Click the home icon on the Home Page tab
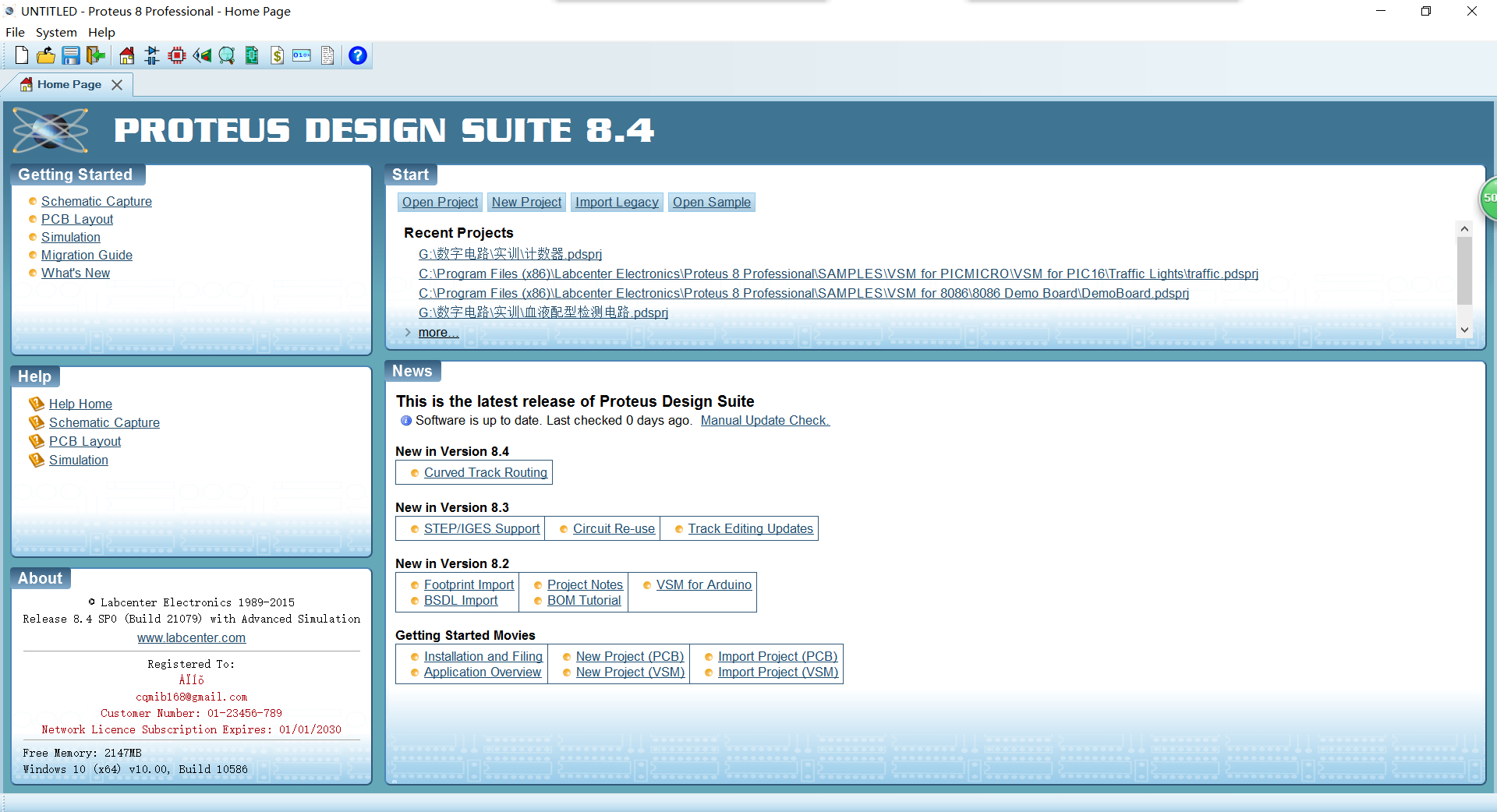The image size is (1497, 812). [x=27, y=84]
